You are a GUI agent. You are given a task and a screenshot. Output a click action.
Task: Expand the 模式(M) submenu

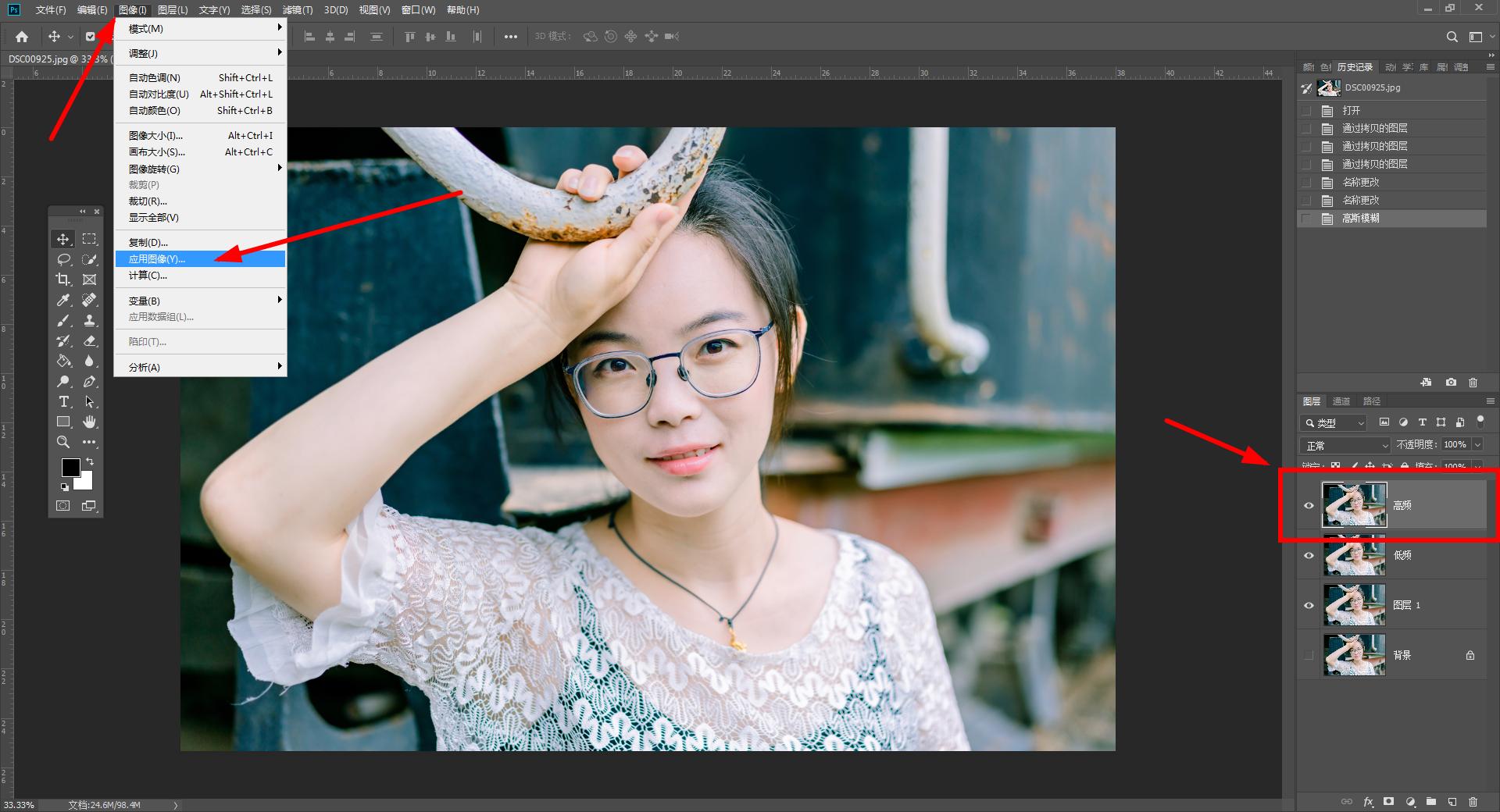(201, 29)
